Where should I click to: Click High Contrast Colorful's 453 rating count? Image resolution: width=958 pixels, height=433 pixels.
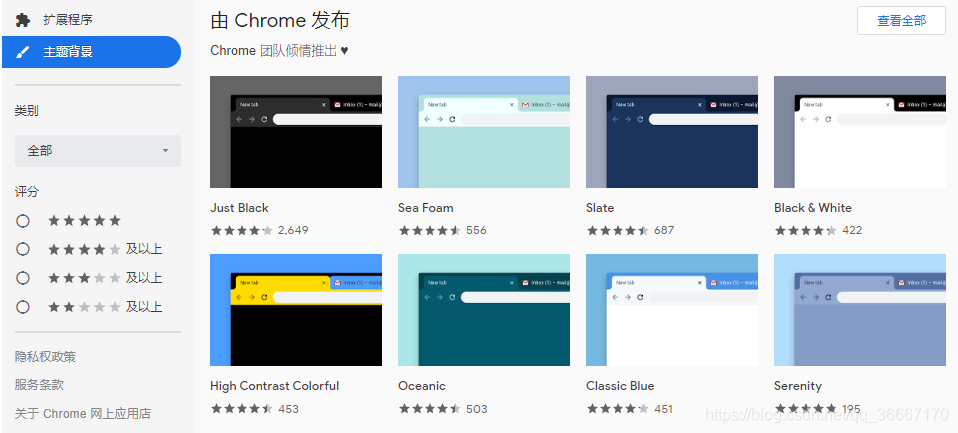click(x=288, y=409)
